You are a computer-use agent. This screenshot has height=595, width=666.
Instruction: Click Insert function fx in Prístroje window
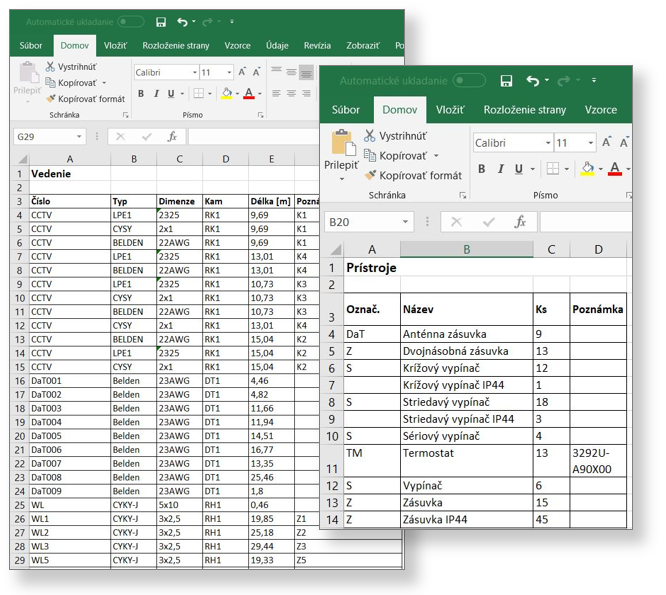point(520,222)
